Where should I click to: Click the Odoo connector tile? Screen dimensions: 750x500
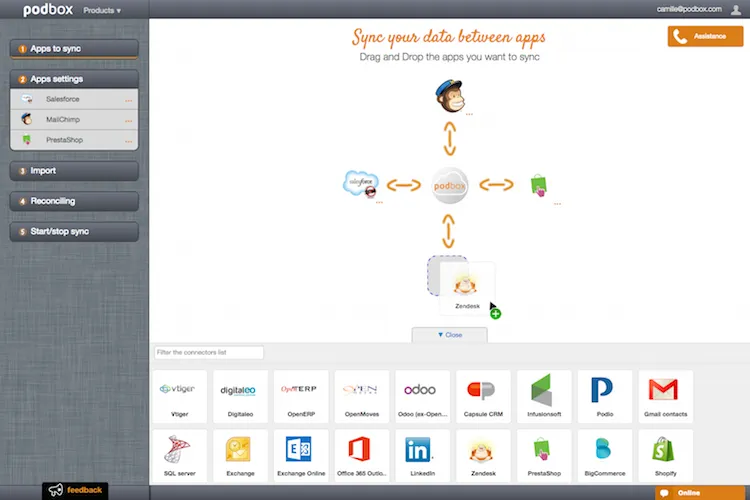tap(422, 396)
